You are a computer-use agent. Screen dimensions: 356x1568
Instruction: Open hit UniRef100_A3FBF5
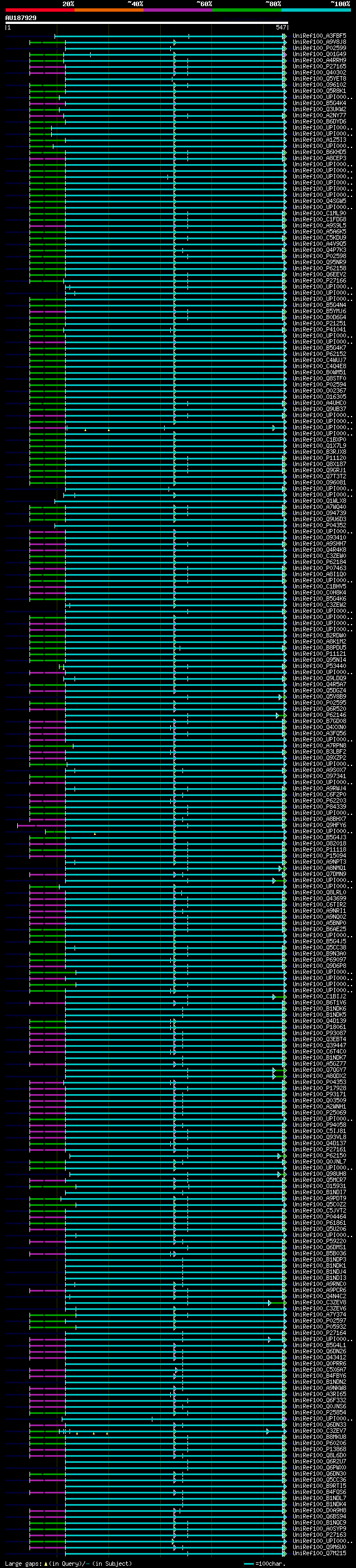tap(319, 37)
